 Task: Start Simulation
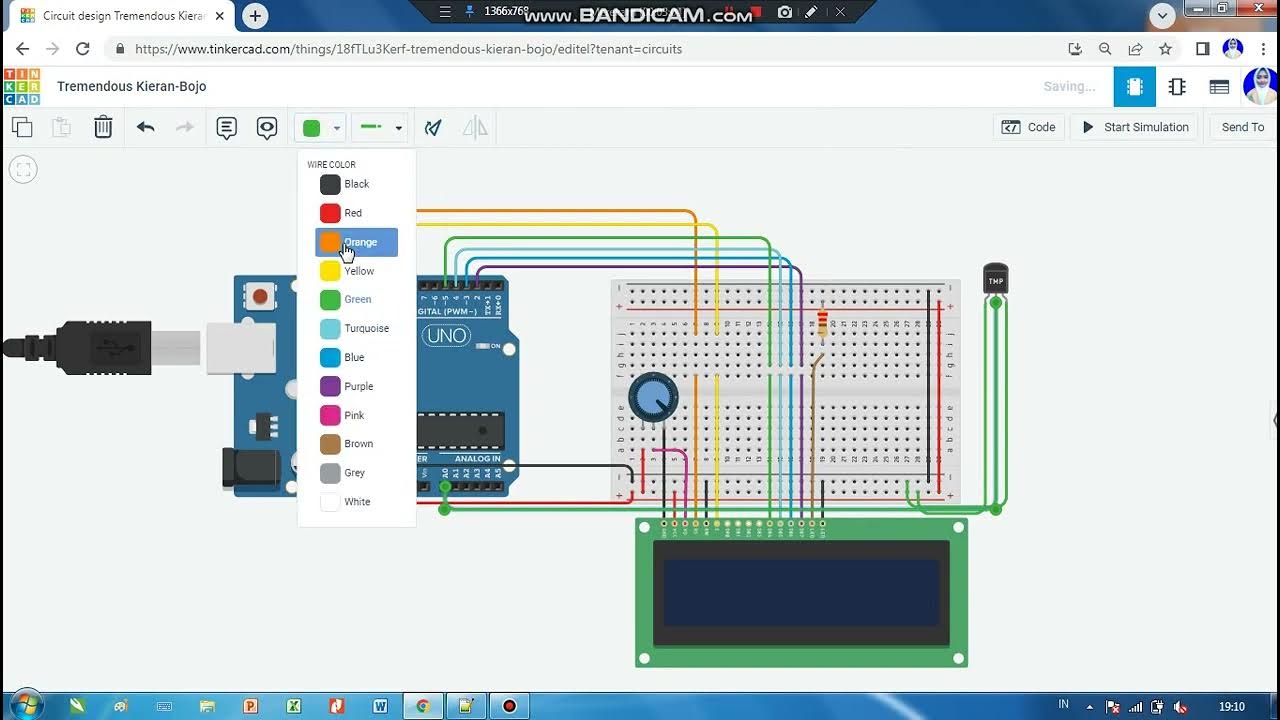[1135, 127]
